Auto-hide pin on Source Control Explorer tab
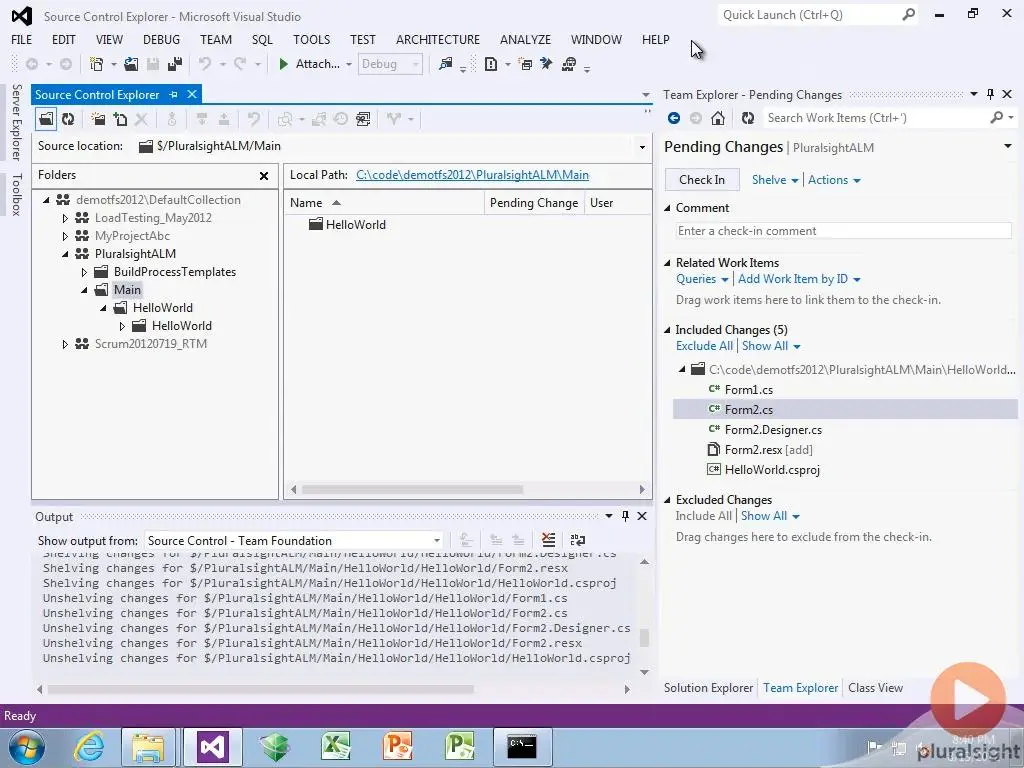 [173, 95]
